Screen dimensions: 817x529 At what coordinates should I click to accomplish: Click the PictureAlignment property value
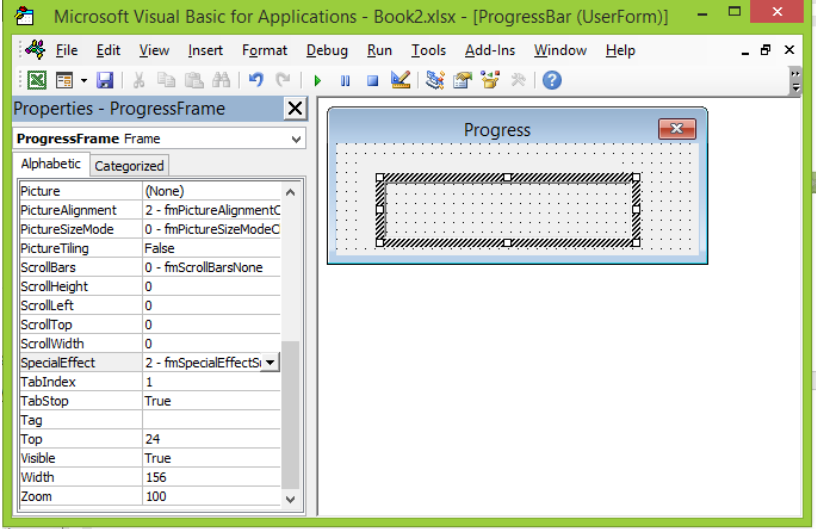click(212, 210)
